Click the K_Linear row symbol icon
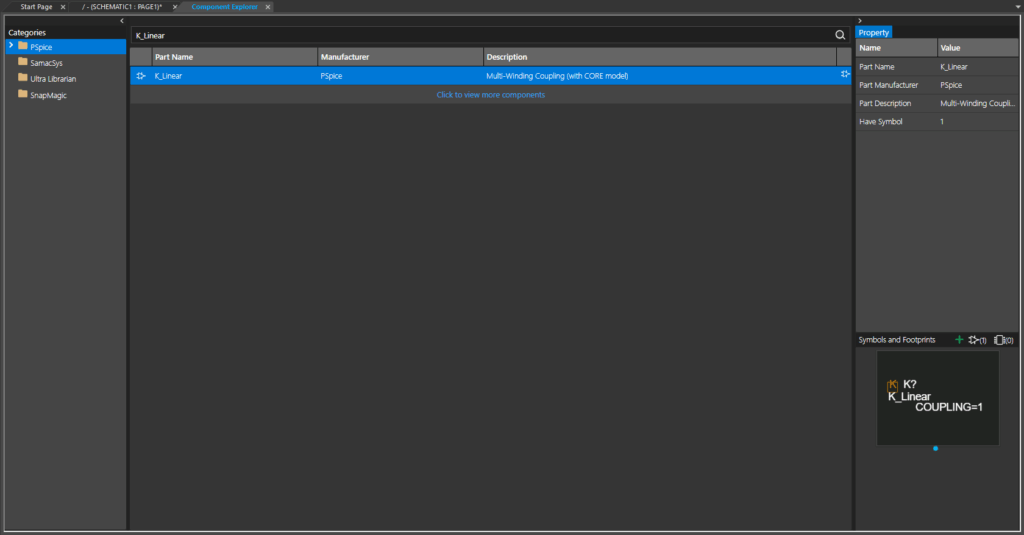The image size is (1024, 535). (140, 76)
